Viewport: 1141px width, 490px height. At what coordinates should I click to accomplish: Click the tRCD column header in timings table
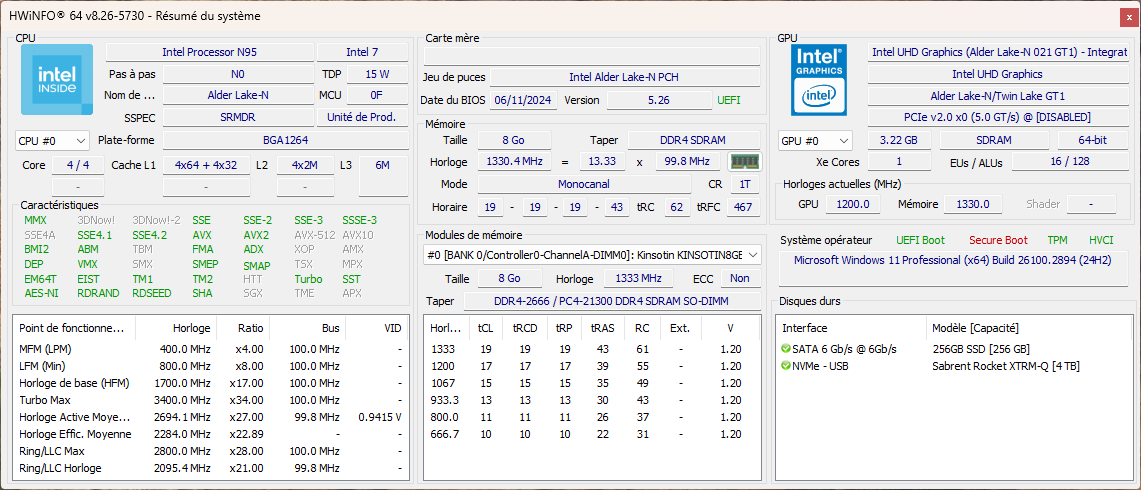point(525,328)
